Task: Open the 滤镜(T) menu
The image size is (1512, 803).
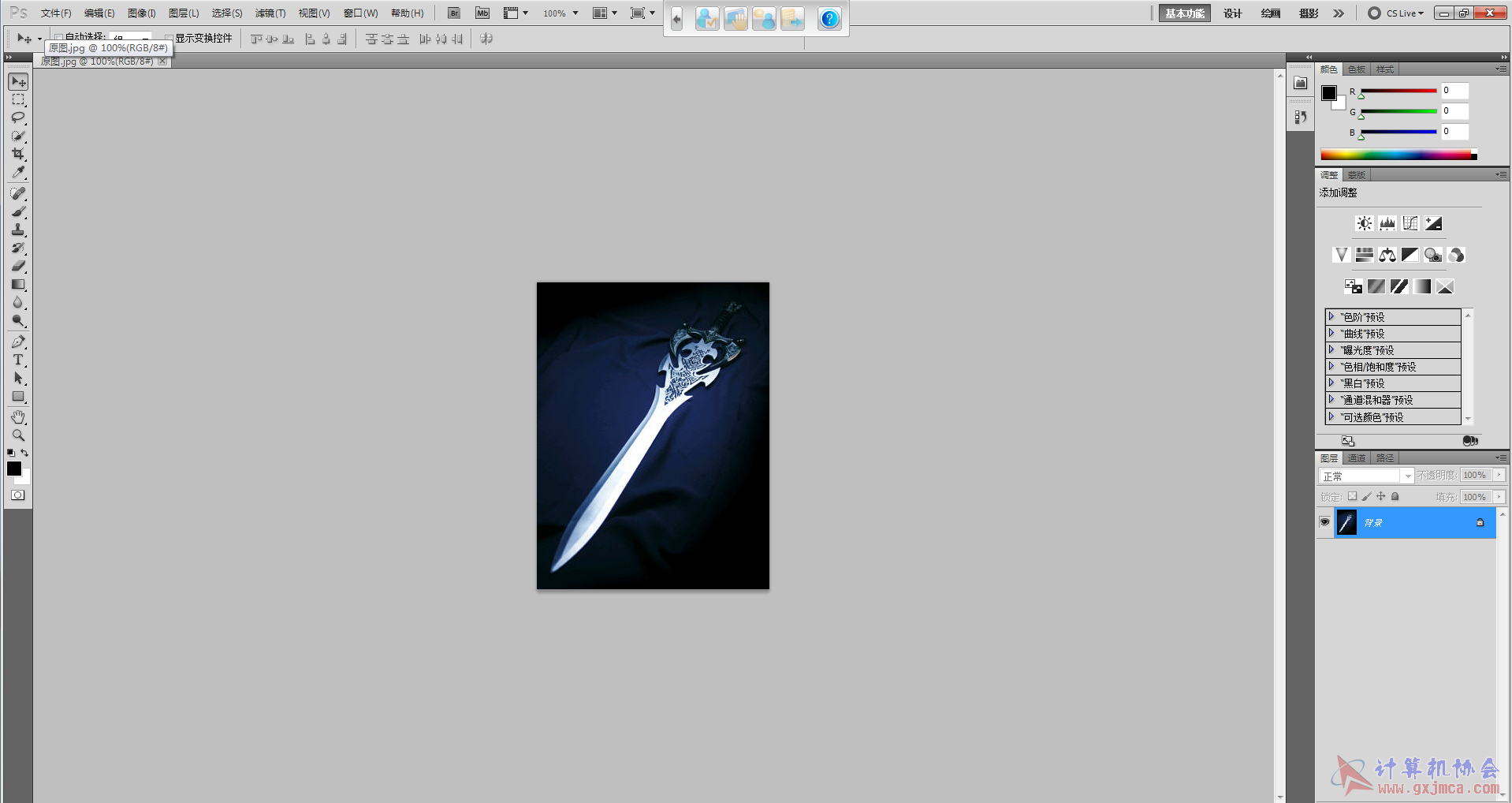Action: pos(270,13)
